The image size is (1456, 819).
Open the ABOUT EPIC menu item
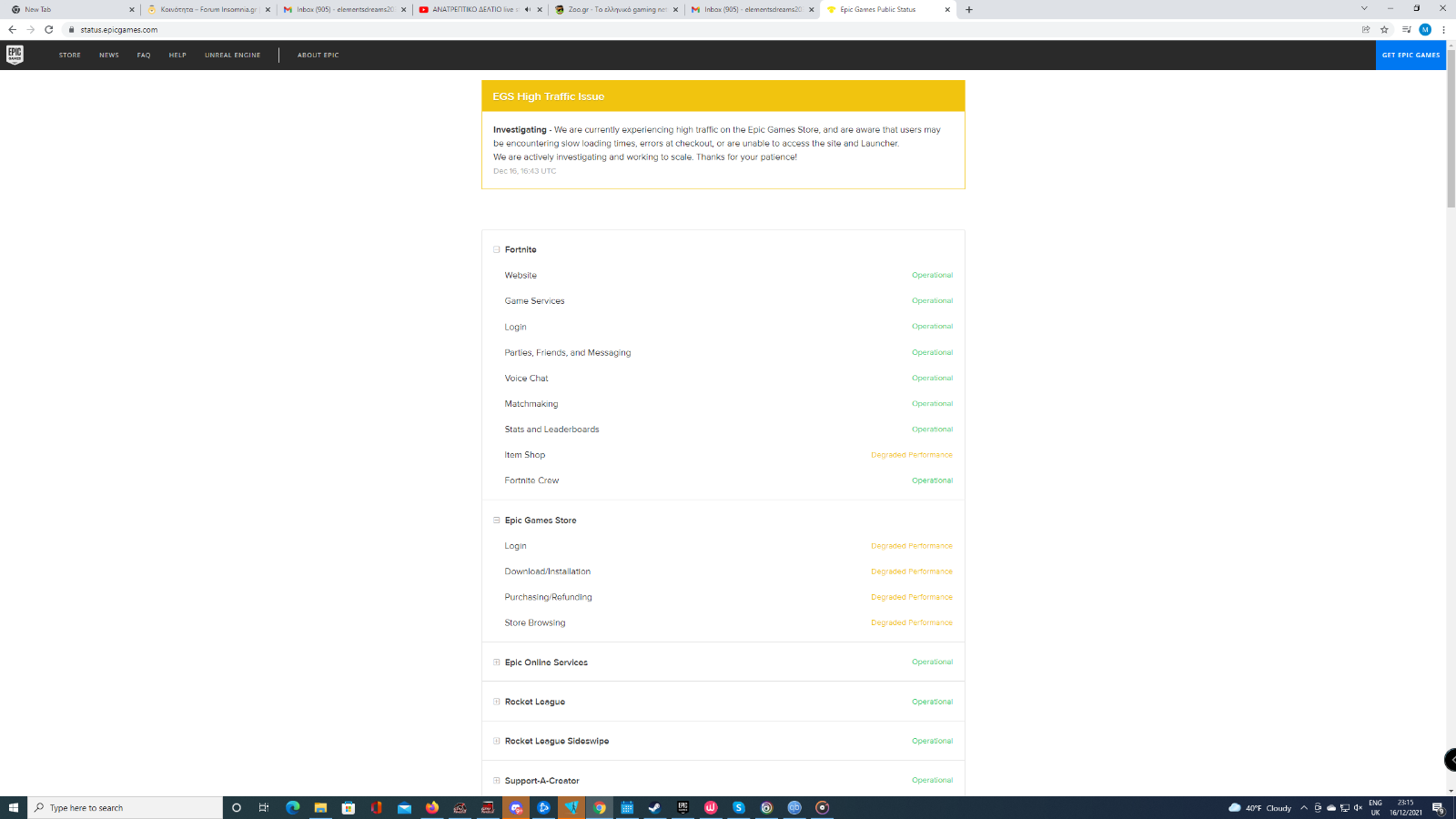click(318, 55)
